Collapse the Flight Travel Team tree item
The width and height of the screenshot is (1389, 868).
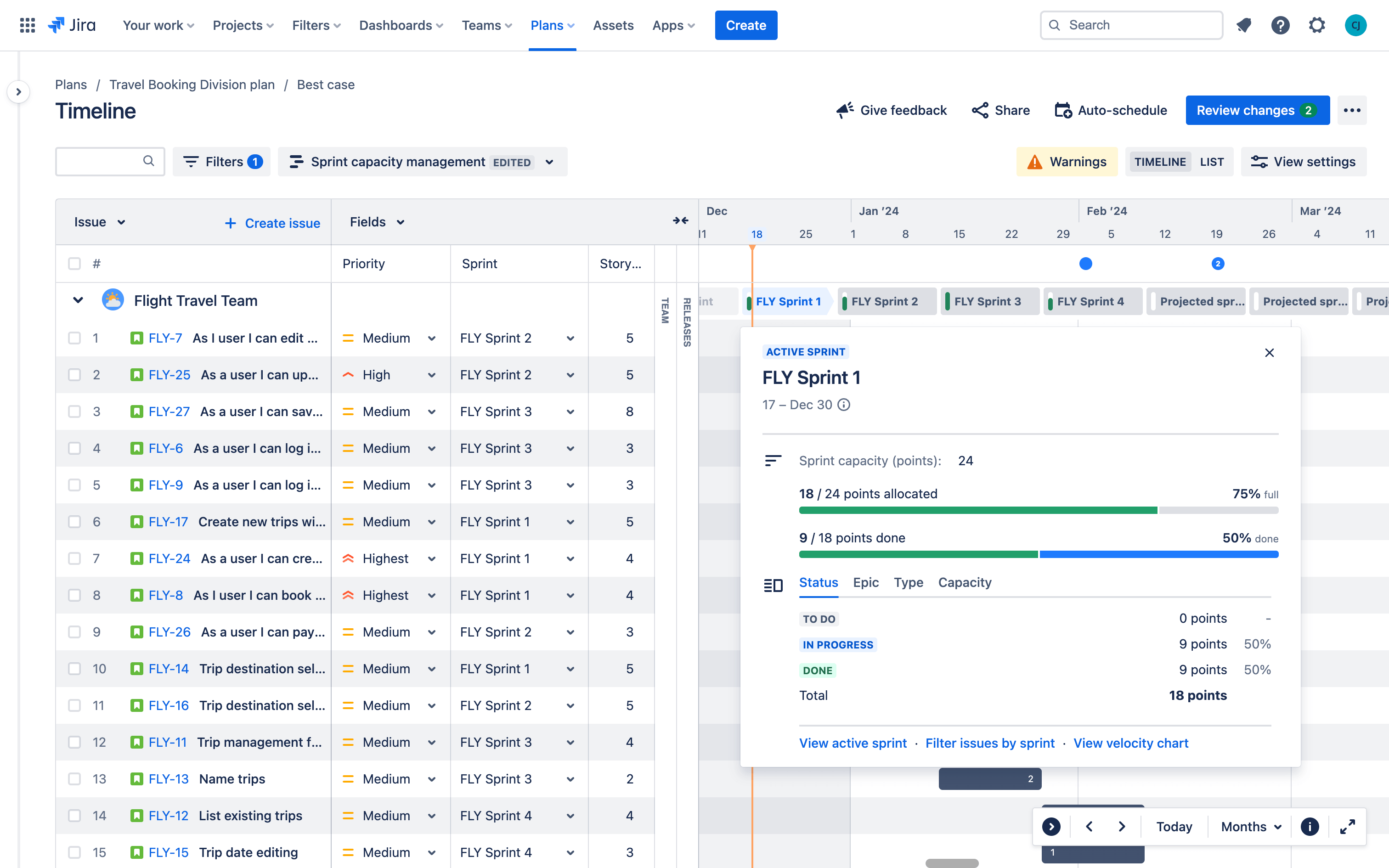(x=79, y=300)
